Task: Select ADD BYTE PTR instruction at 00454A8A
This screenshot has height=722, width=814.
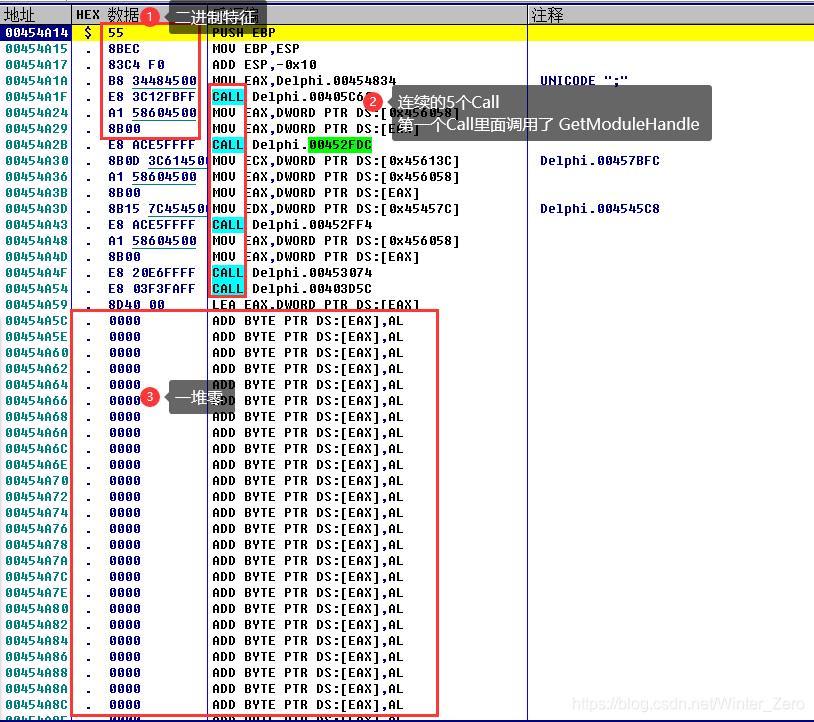Action: 308,689
